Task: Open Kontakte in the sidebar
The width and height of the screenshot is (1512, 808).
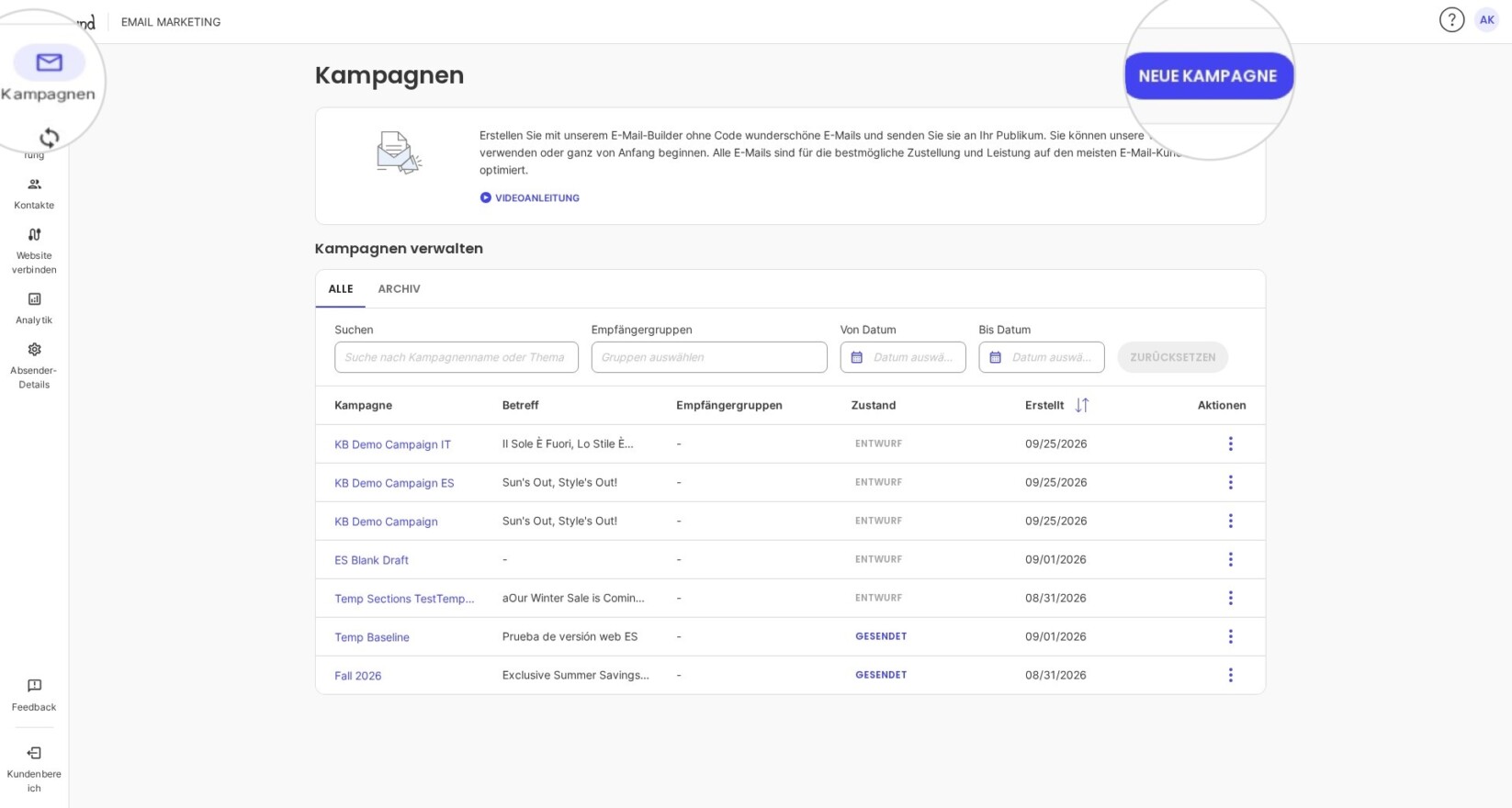Action: point(34,194)
